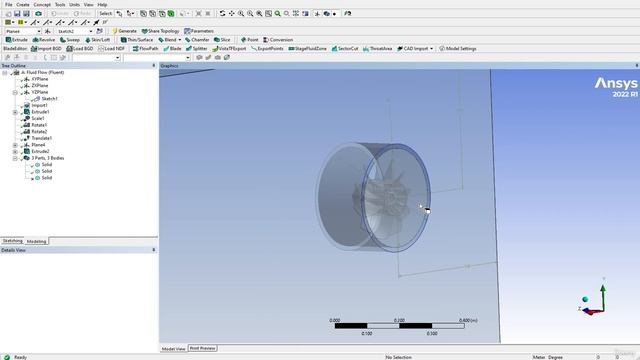Click the Chamfer tool

[x=197, y=40]
